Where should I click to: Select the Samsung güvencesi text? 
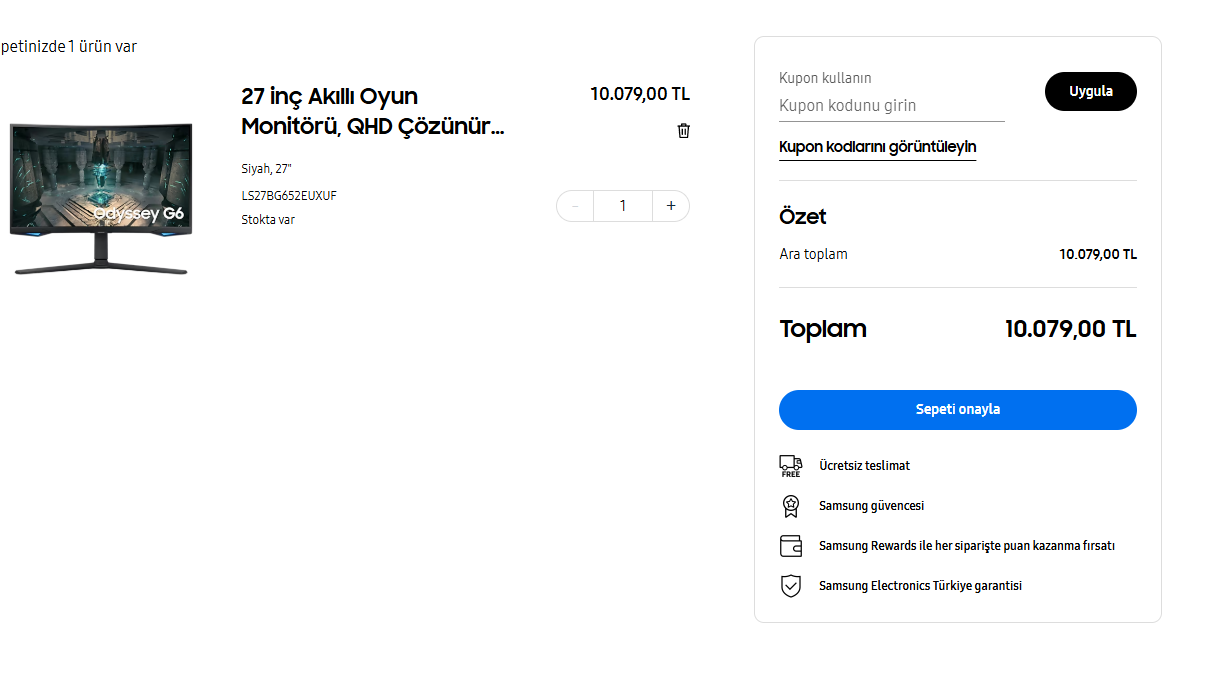coord(871,506)
